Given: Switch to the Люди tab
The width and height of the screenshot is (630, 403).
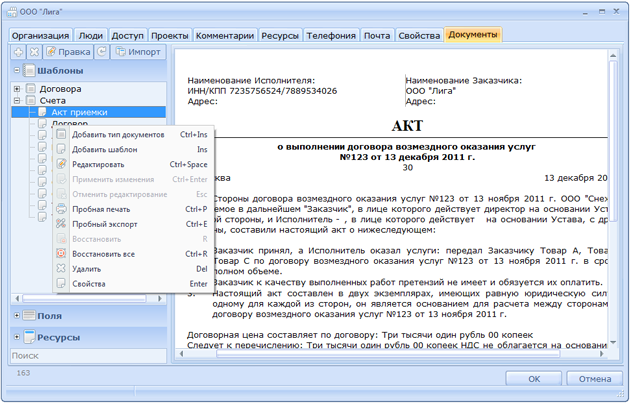Looking at the screenshot, I should tap(90, 35).
